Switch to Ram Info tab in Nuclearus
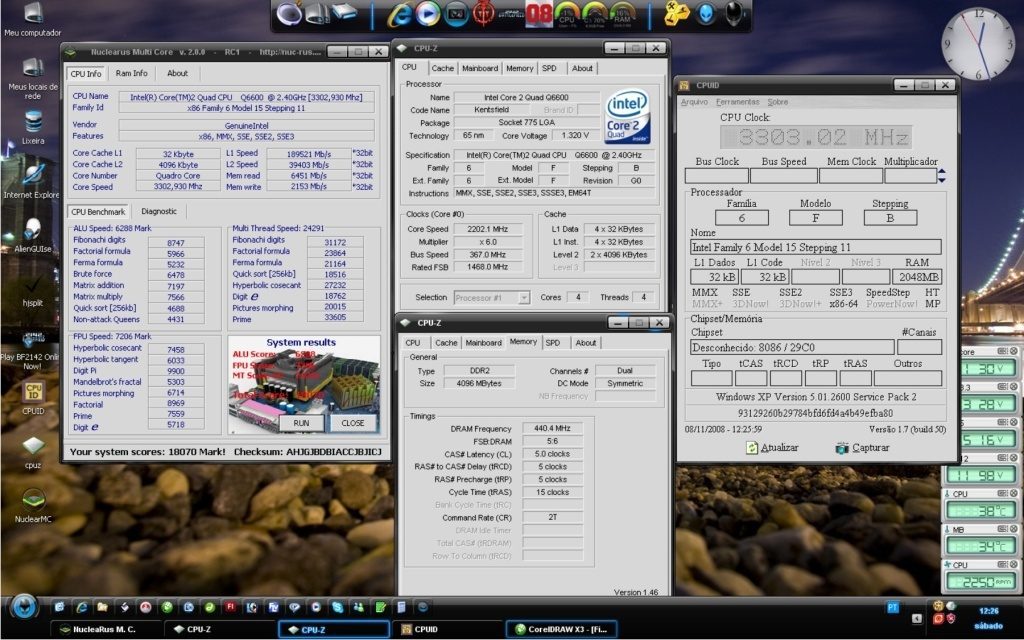The width and height of the screenshot is (1024, 640). 131,74
